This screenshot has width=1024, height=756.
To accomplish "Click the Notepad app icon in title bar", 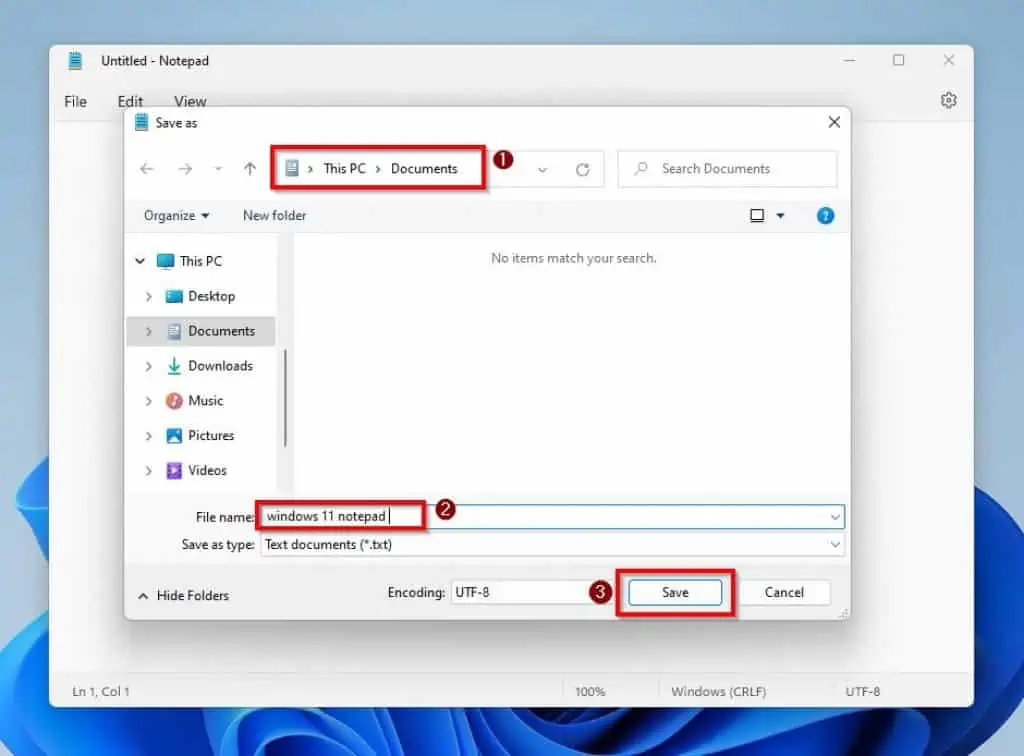I will [75, 61].
